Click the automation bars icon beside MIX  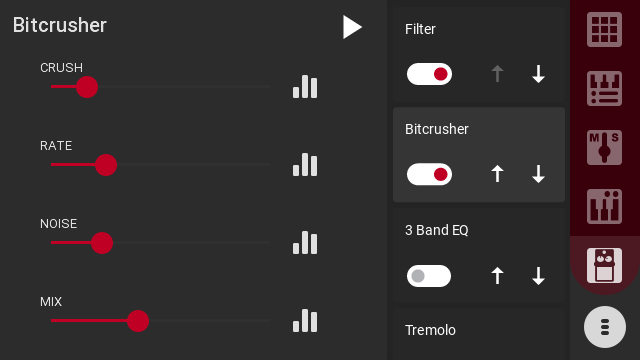tap(305, 320)
